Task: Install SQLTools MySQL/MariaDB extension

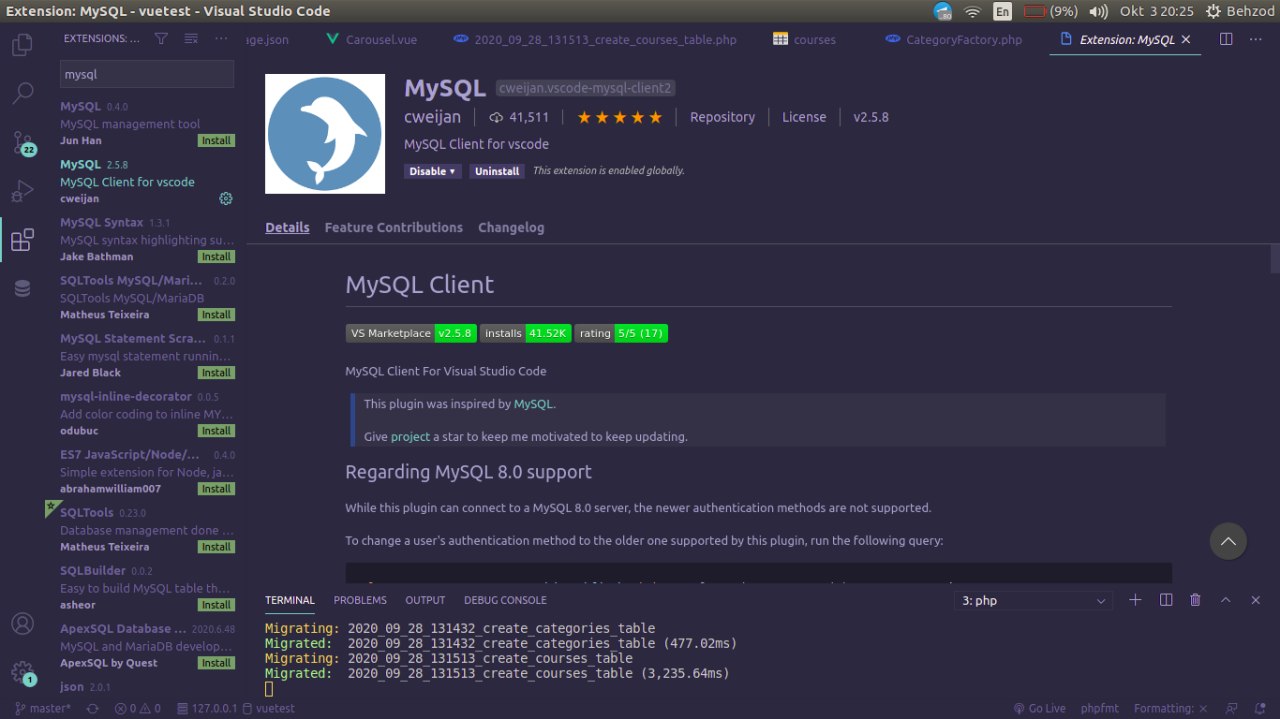Action: coord(216,315)
